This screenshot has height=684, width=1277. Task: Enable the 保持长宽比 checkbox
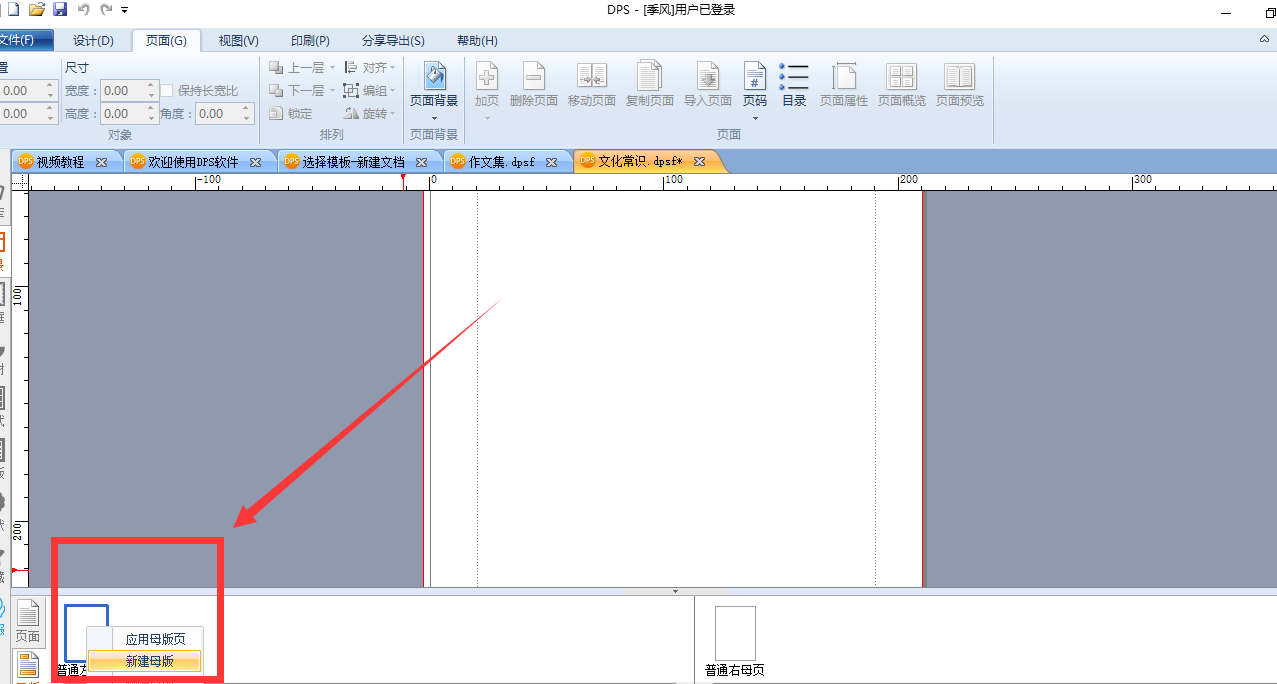click(167, 90)
